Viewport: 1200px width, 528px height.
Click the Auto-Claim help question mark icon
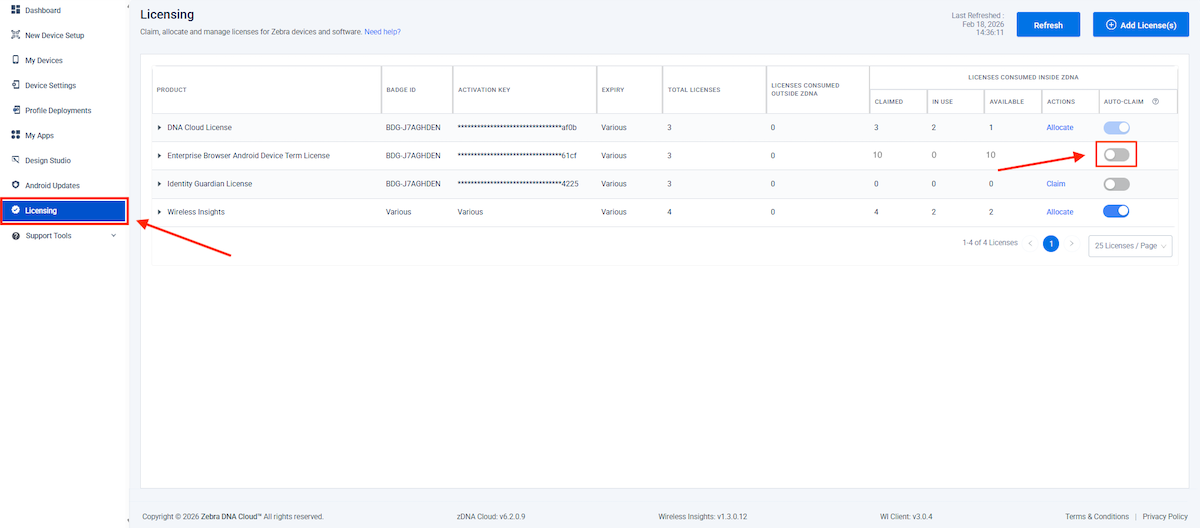[x=1155, y=101]
